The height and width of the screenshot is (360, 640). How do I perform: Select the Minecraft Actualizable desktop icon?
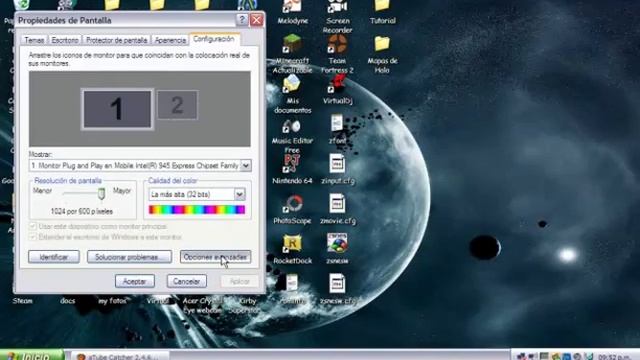click(292, 54)
